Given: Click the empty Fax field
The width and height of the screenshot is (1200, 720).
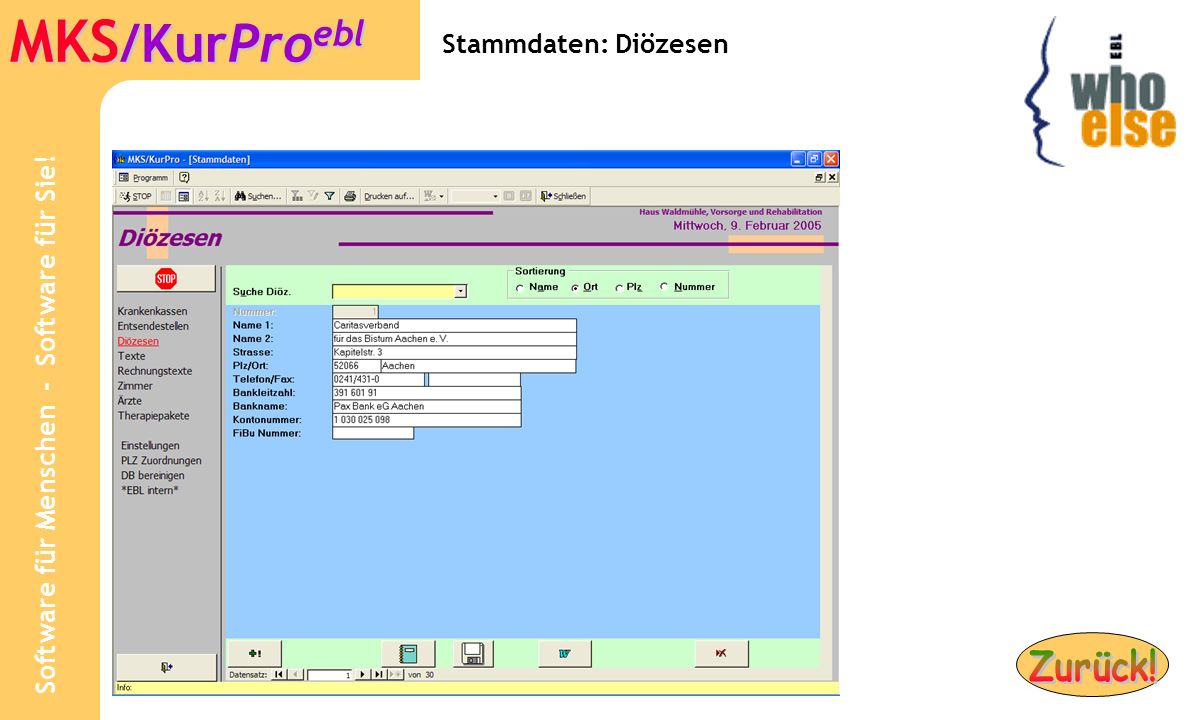Looking at the screenshot, I should (474, 380).
